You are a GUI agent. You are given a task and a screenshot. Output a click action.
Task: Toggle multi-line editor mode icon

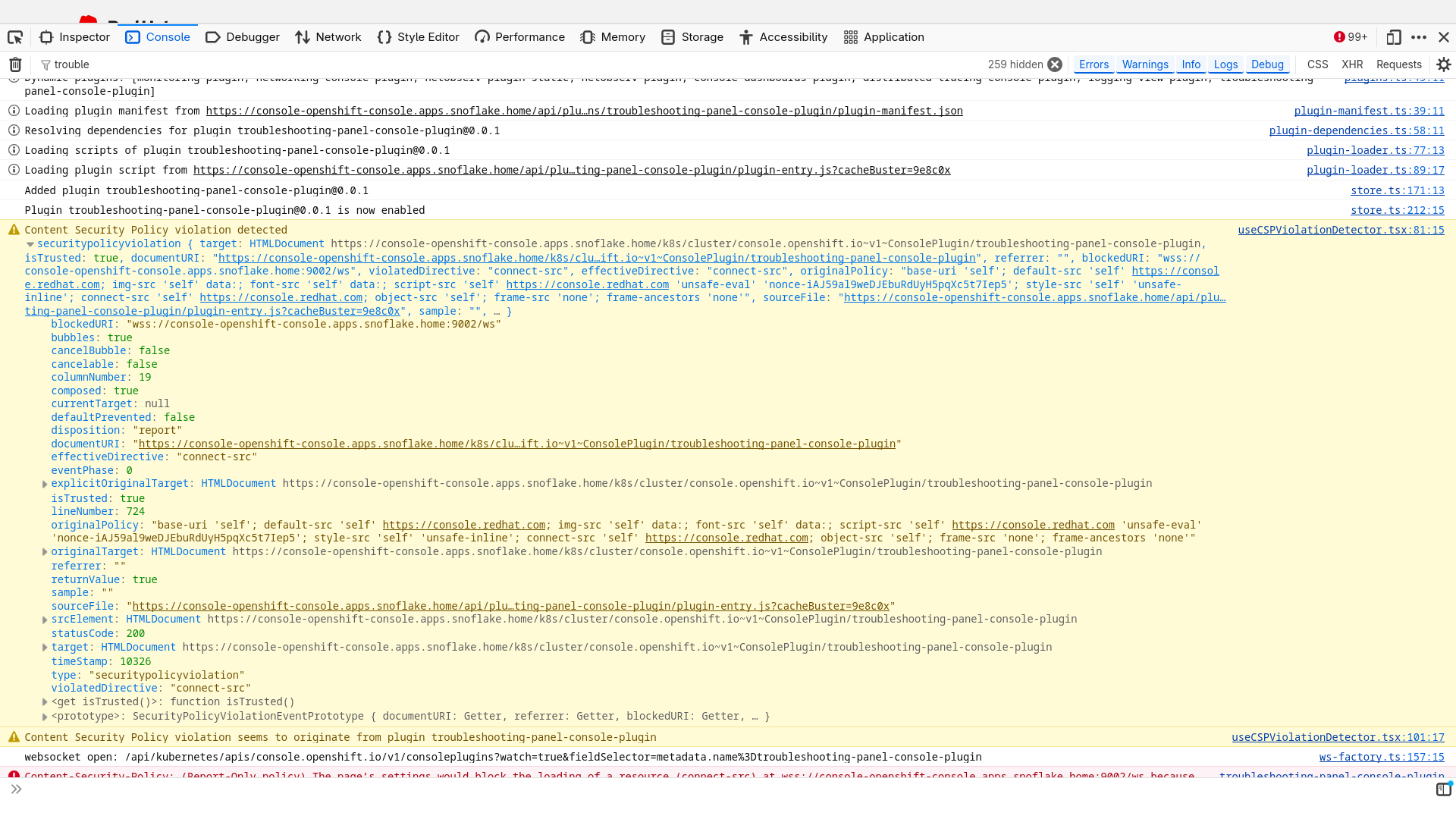point(1443,789)
